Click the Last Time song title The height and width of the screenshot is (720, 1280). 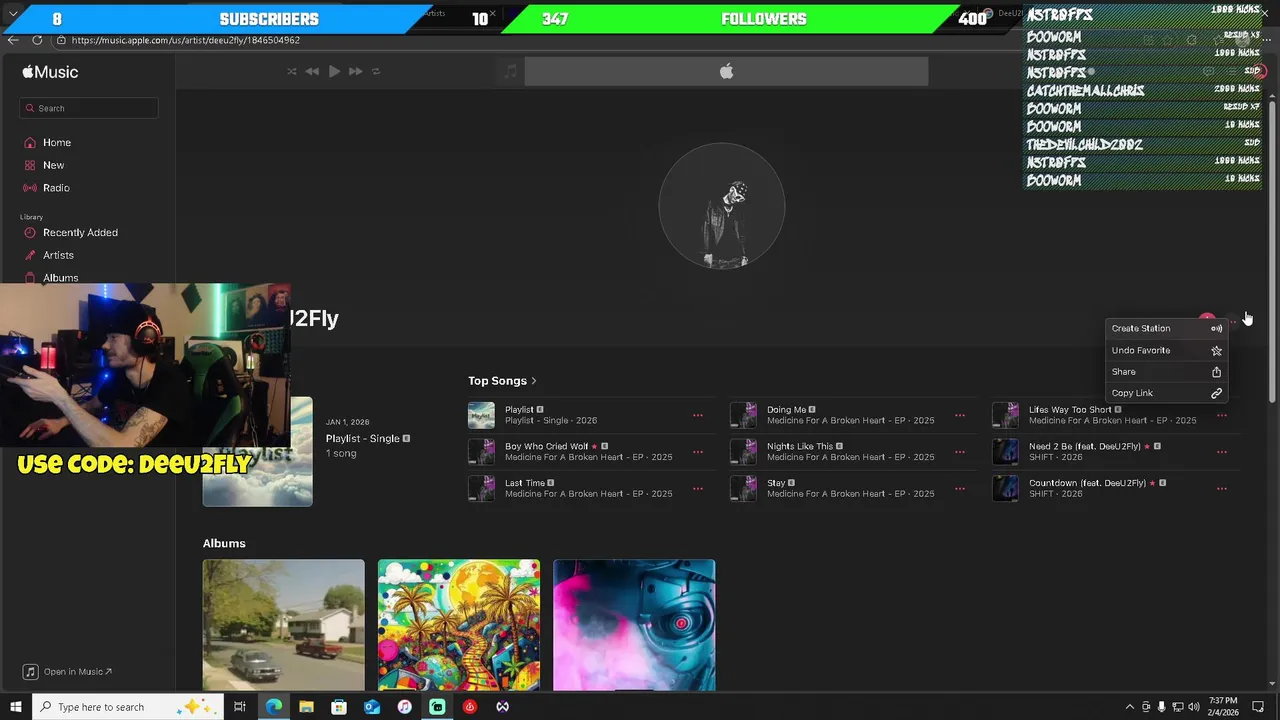(x=525, y=483)
